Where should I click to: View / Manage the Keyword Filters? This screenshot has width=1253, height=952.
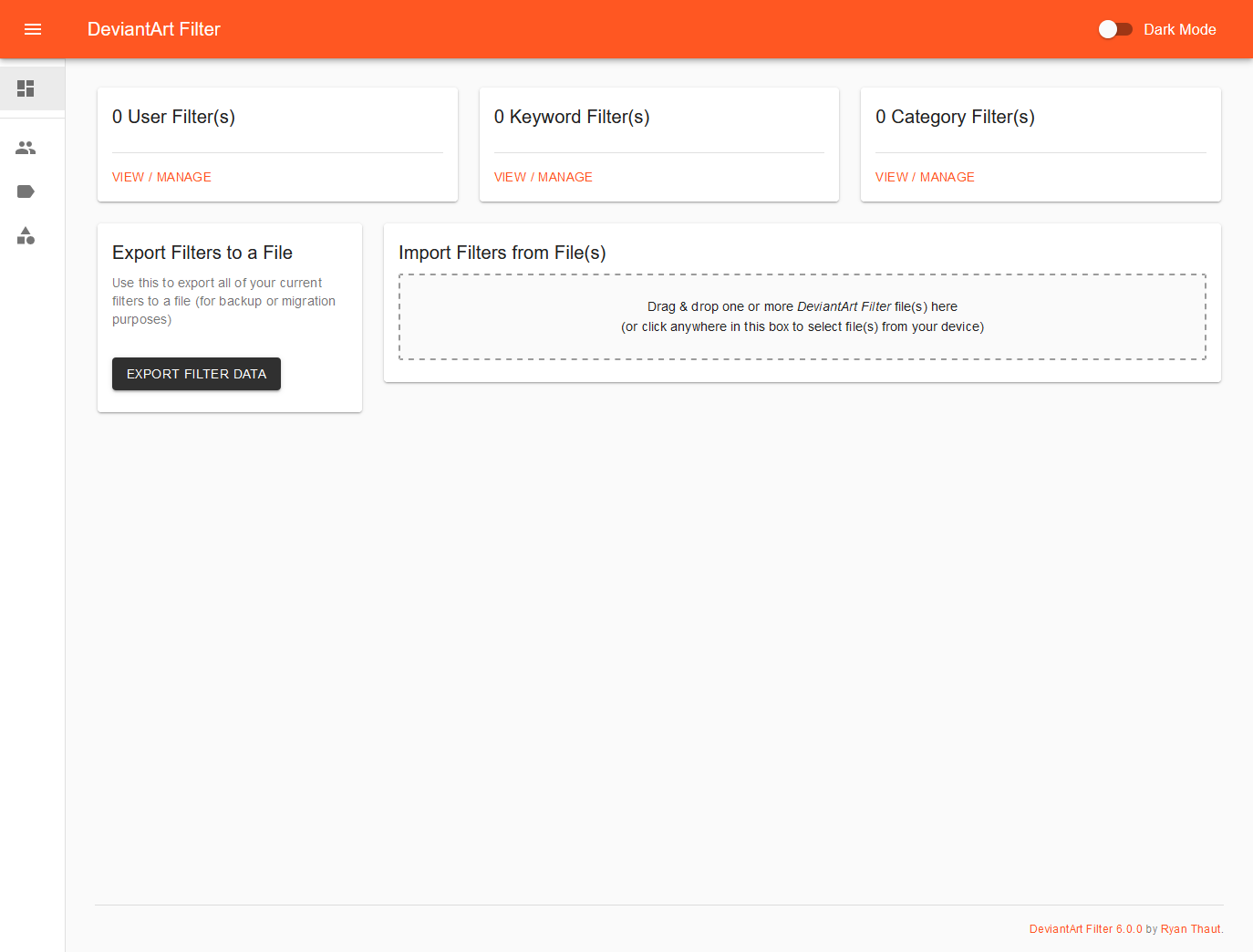click(544, 177)
